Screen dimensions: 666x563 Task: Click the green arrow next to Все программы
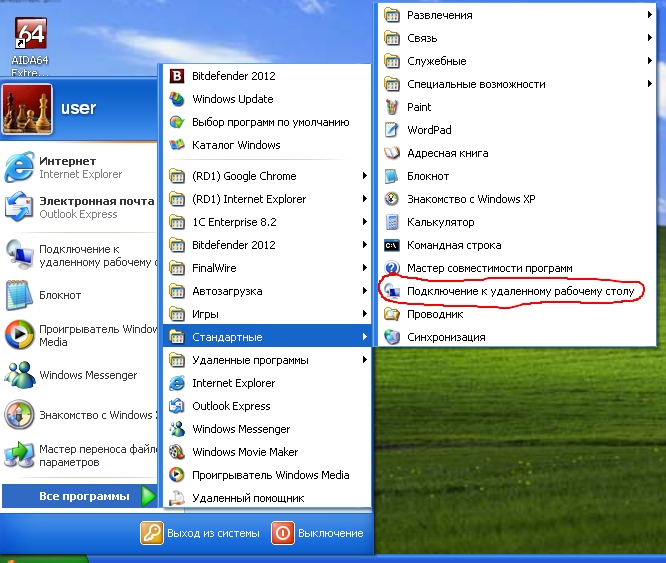pos(148,496)
